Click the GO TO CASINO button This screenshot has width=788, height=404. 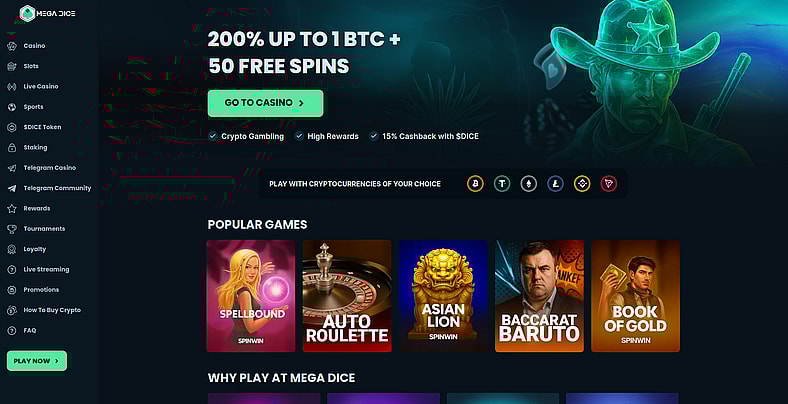pyautogui.click(x=265, y=103)
